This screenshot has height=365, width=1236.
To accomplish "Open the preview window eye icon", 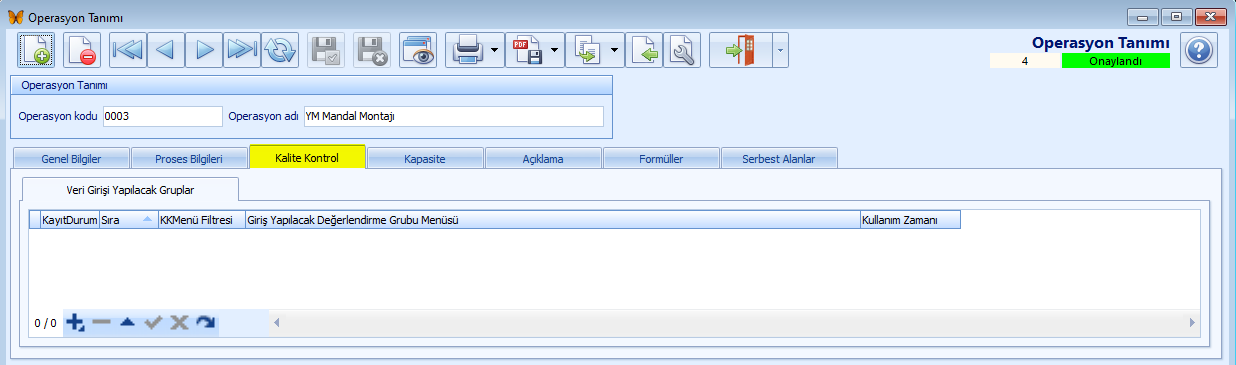I will coord(418,50).
